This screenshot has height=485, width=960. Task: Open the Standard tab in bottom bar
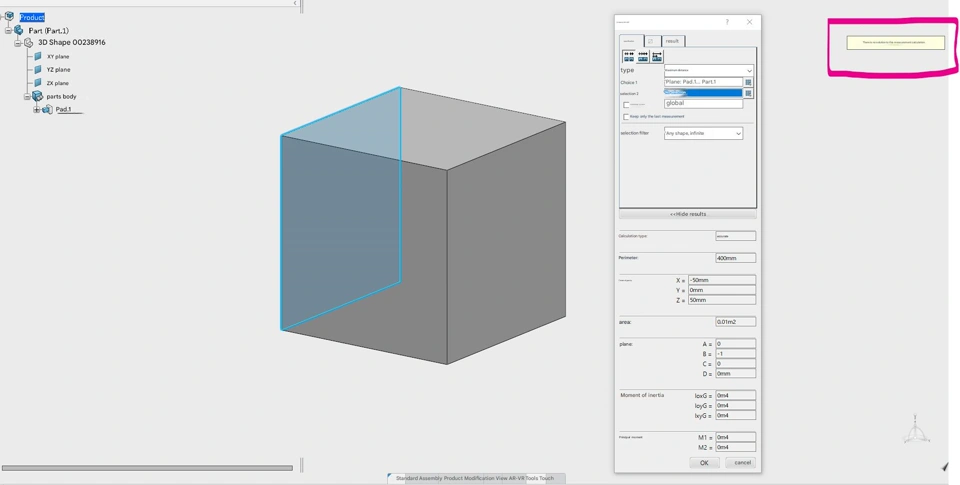pyautogui.click(x=407, y=478)
